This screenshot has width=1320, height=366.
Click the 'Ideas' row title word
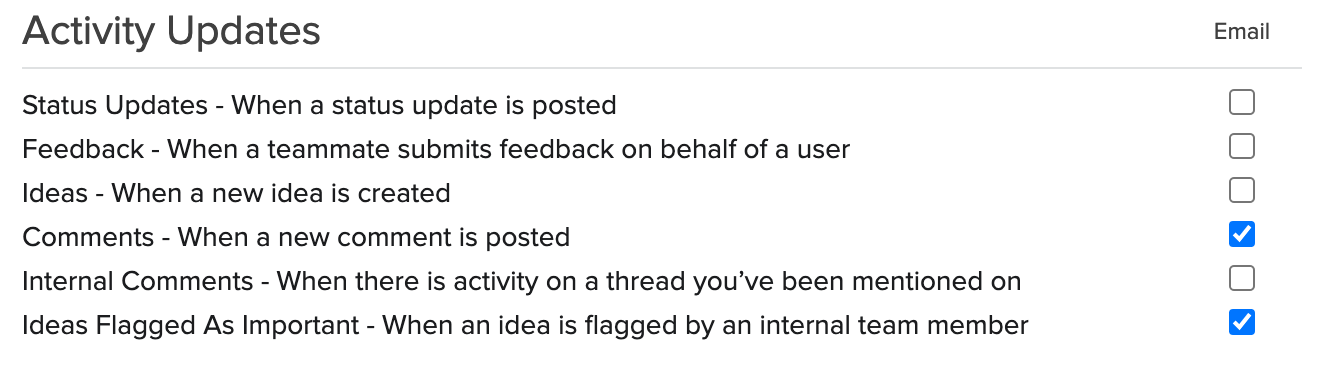pyautogui.click(x=54, y=193)
